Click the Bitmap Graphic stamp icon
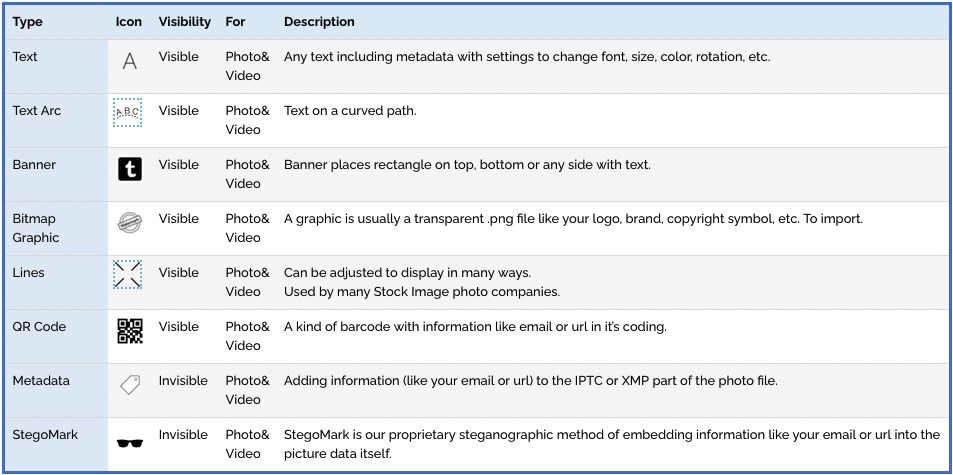Screen dimensions: 953x475 coord(129,222)
